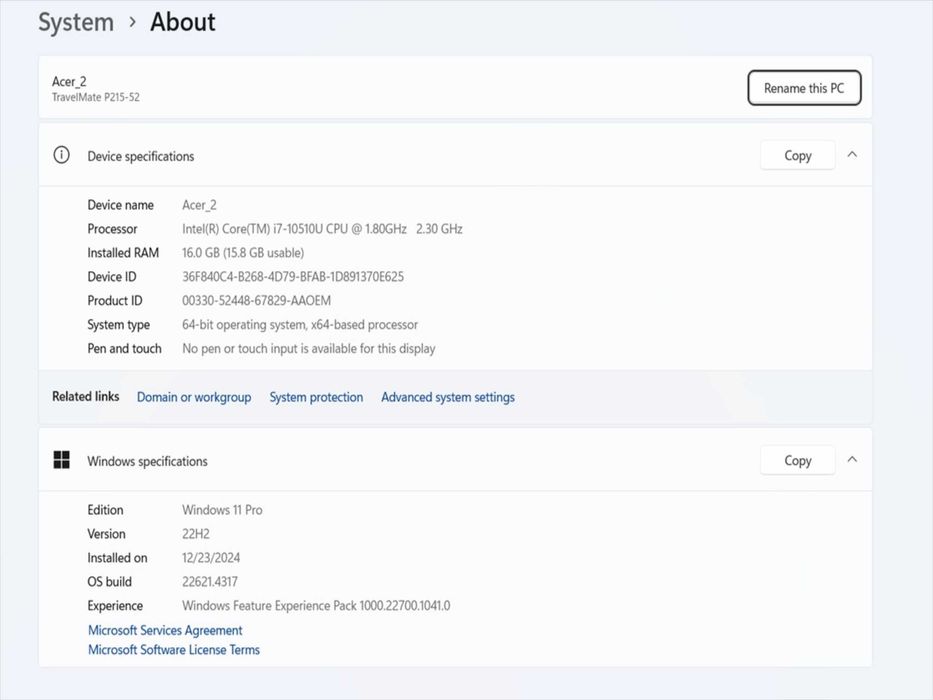Click the Device specifications info icon
The image size is (933, 700).
[62, 155]
